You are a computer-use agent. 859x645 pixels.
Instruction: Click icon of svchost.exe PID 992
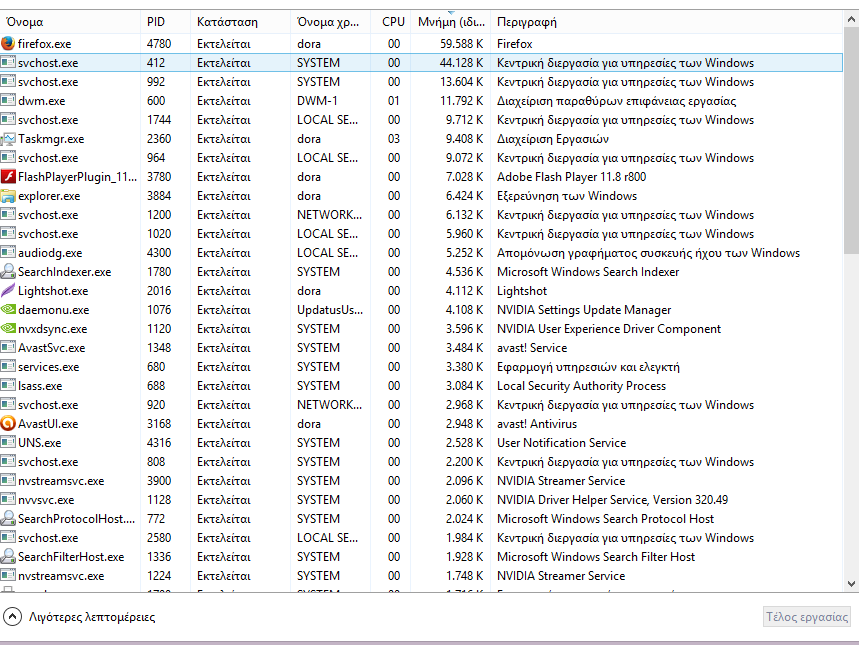tap(8, 82)
